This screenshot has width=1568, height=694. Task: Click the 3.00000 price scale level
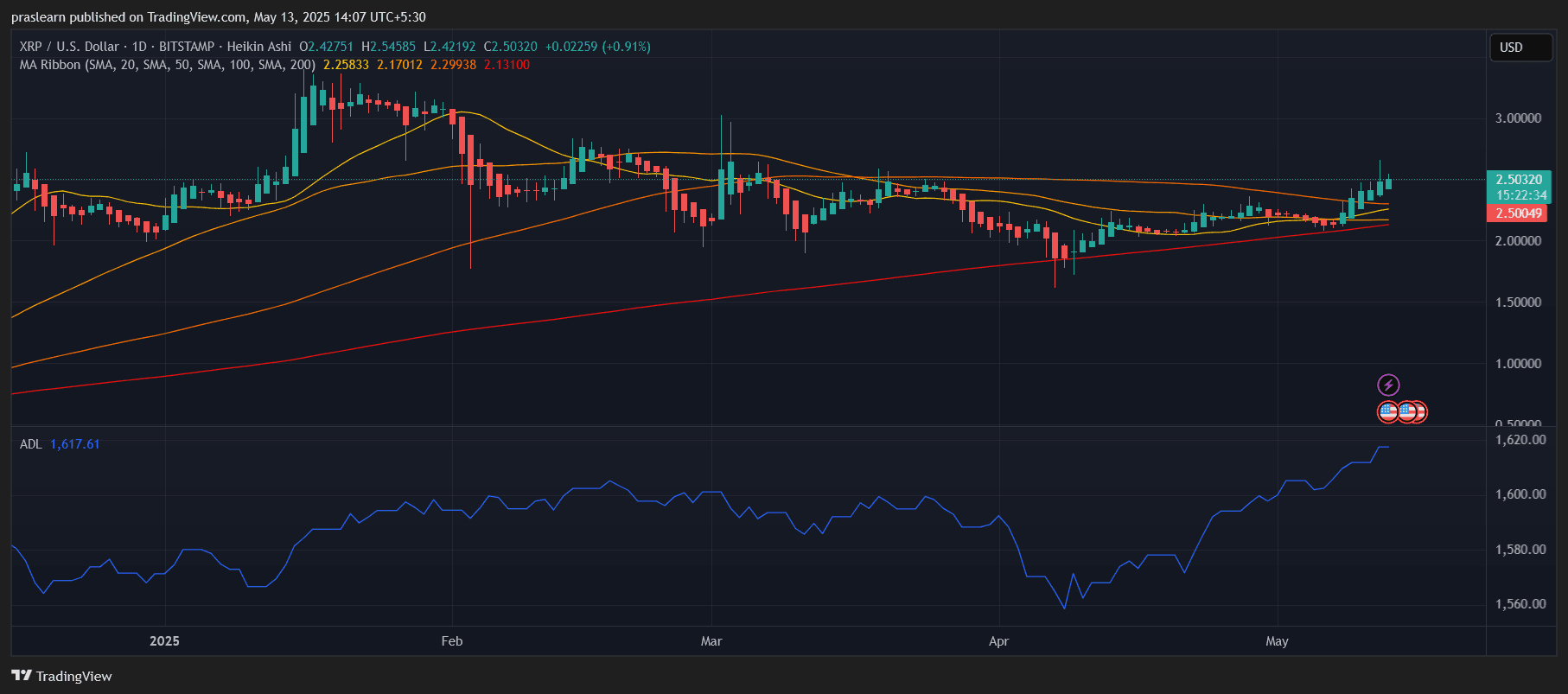point(1518,118)
